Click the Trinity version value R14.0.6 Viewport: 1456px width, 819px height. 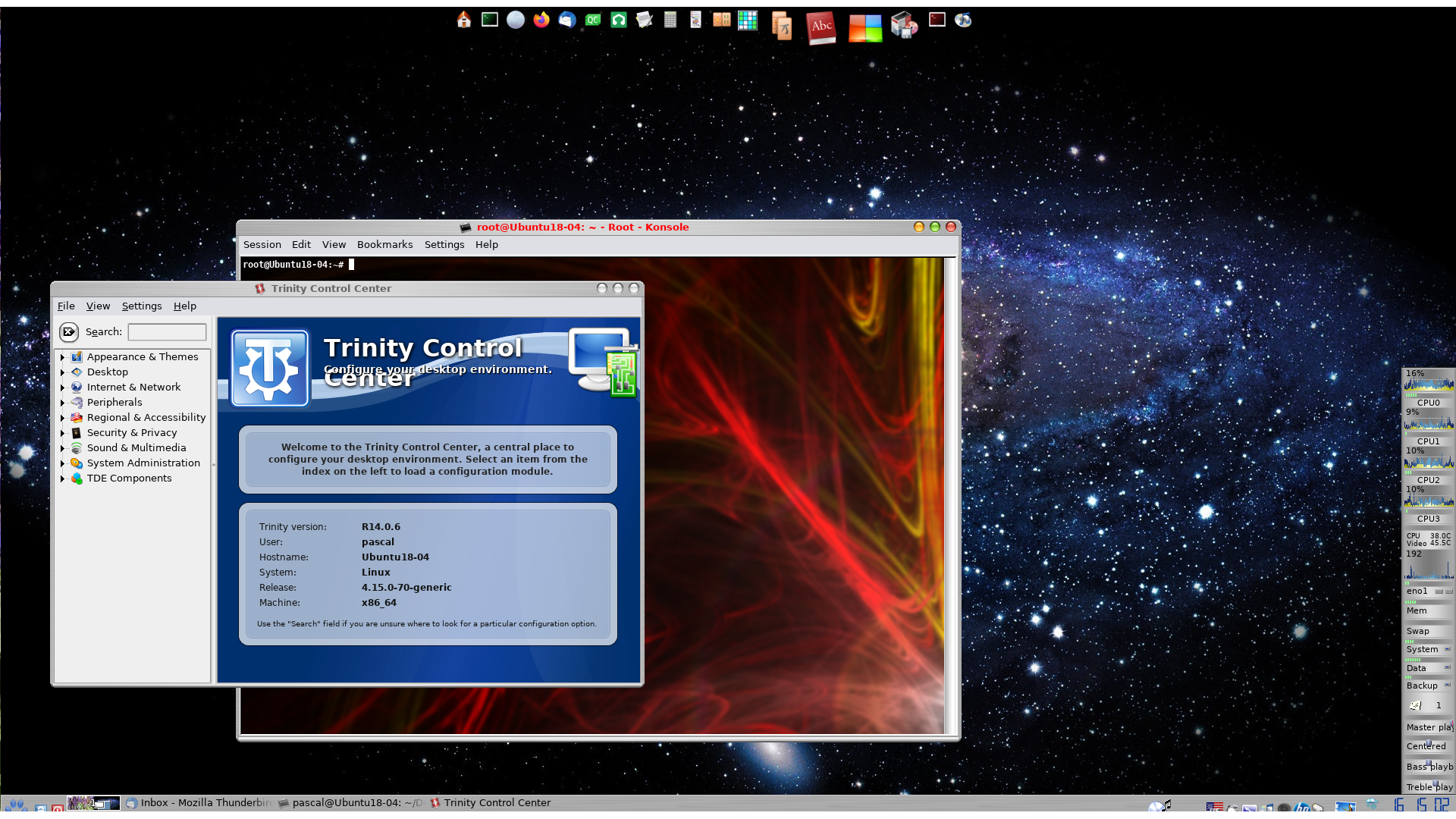pyautogui.click(x=381, y=526)
